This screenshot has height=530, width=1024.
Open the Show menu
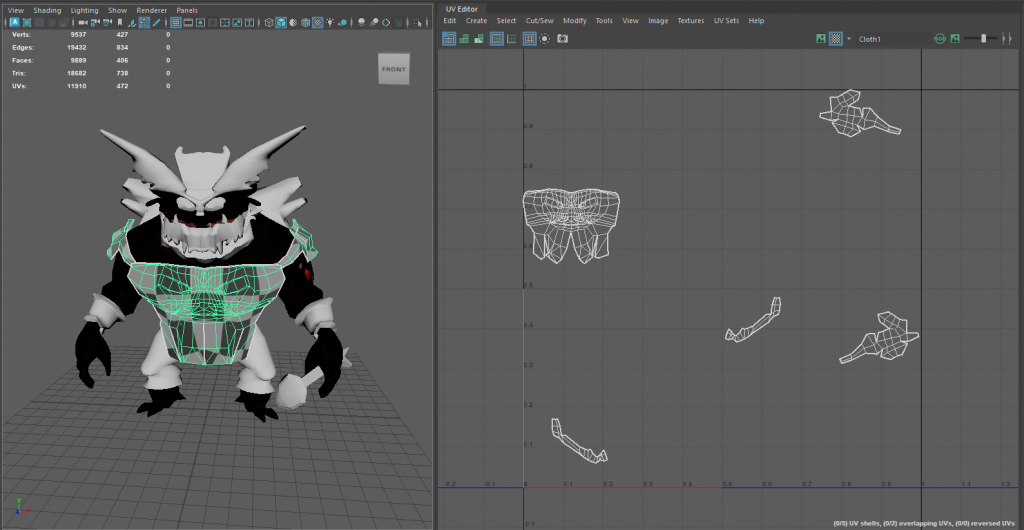click(118, 10)
